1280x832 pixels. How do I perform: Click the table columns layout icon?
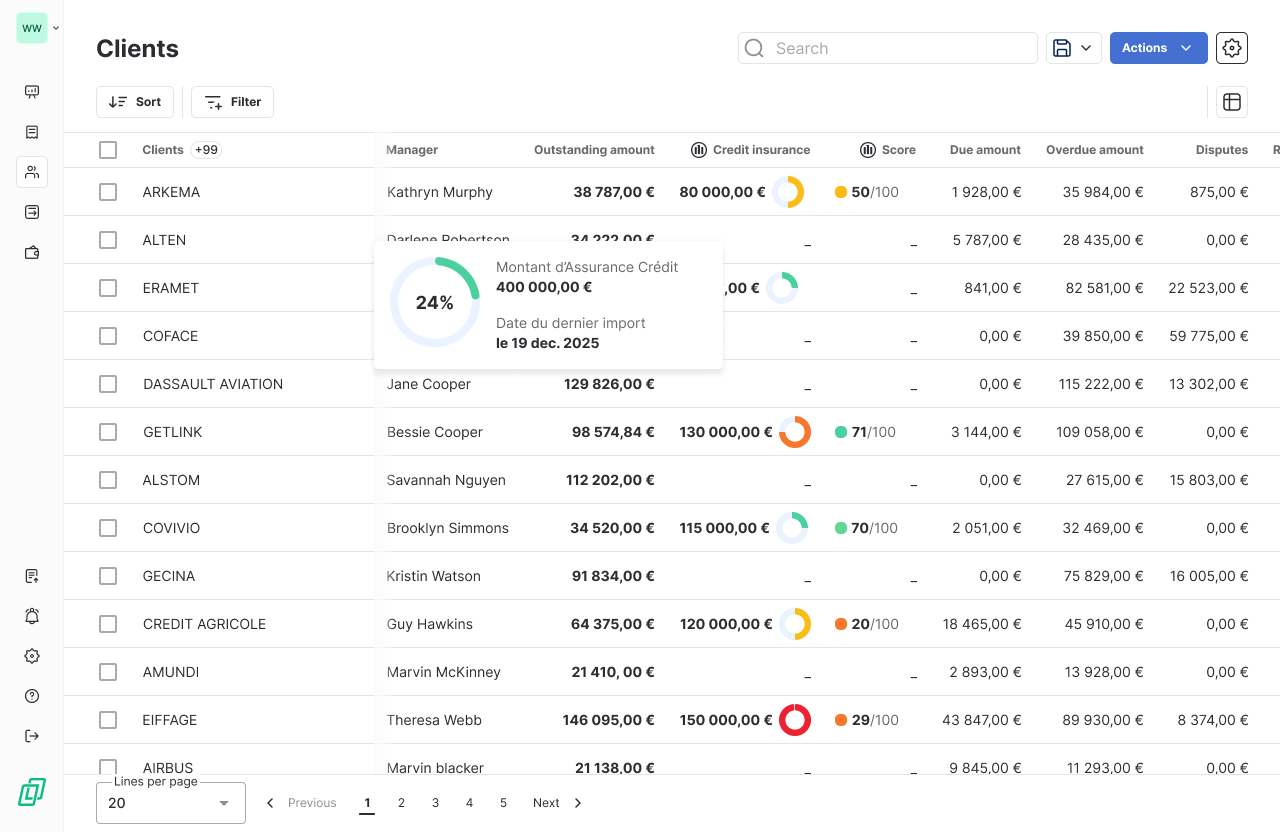1232,102
